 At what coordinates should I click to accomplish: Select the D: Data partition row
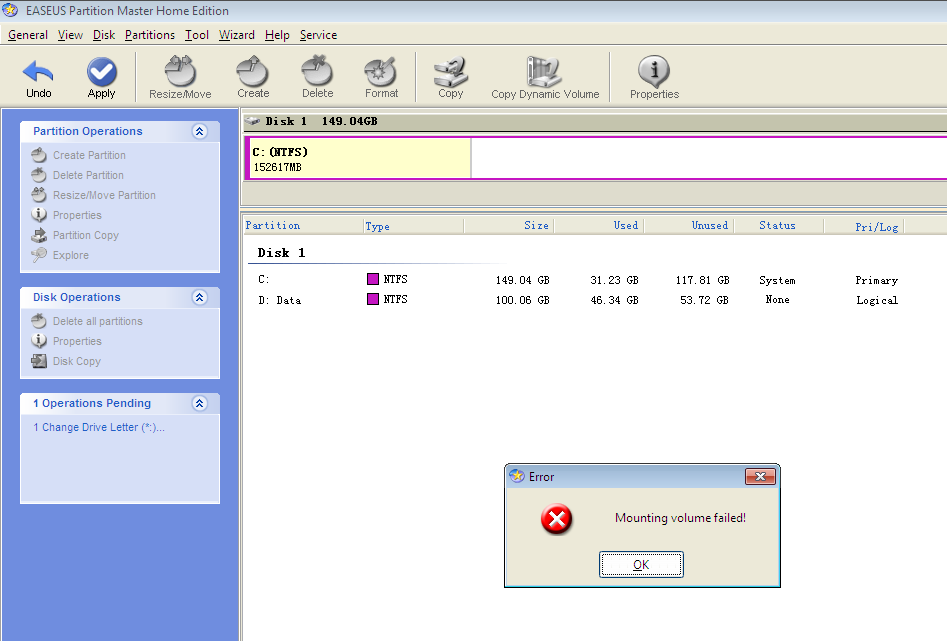577,300
